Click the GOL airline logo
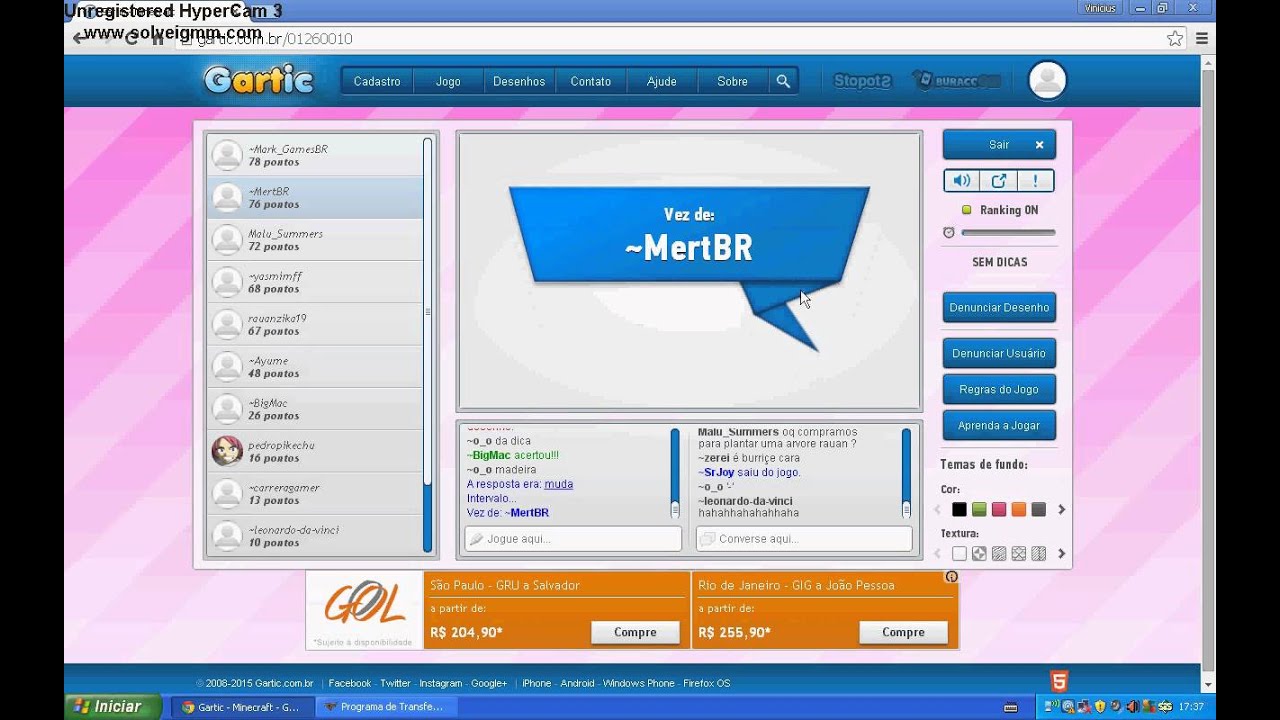1280x720 pixels. tap(365, 604)
